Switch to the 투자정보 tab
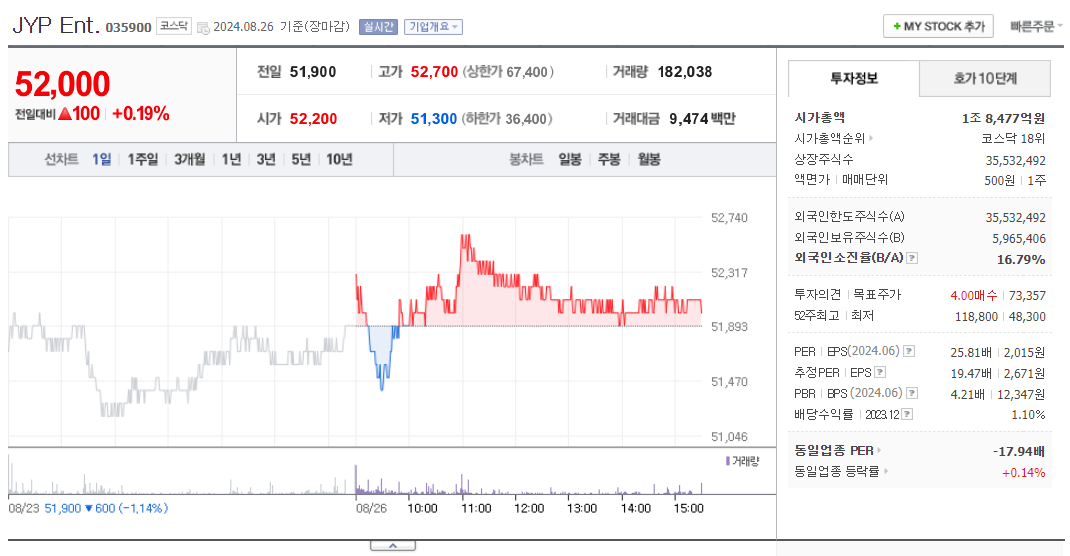The image size is (1070, 556). pyautogui.click(x=854, y=78)
